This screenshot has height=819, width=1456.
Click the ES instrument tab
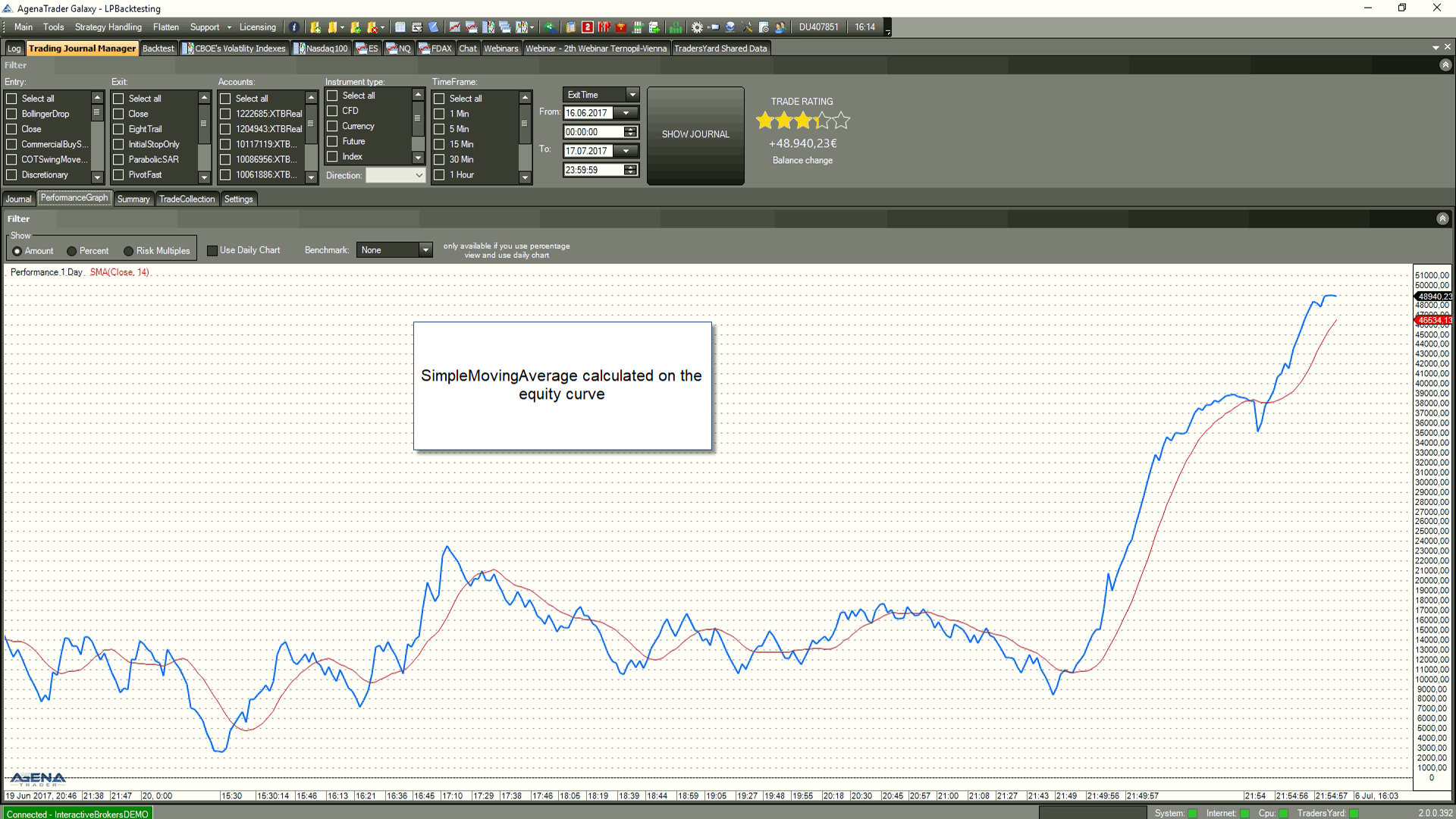370,48
